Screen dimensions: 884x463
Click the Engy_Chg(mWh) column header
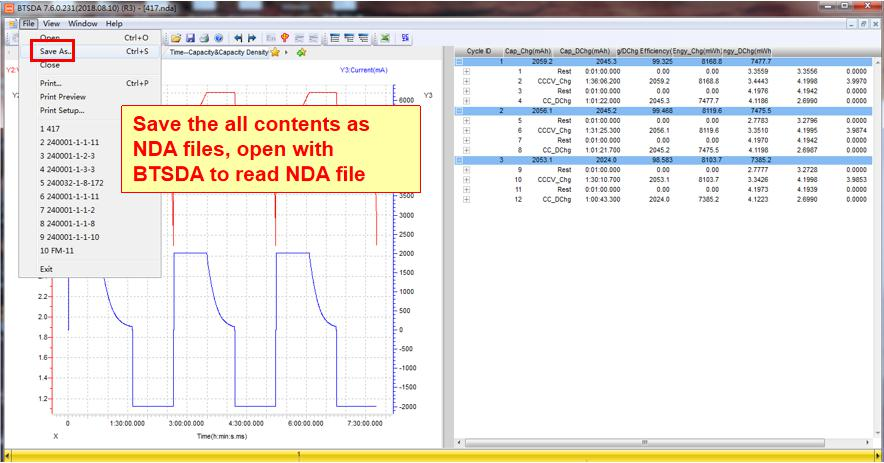[696, 51]
